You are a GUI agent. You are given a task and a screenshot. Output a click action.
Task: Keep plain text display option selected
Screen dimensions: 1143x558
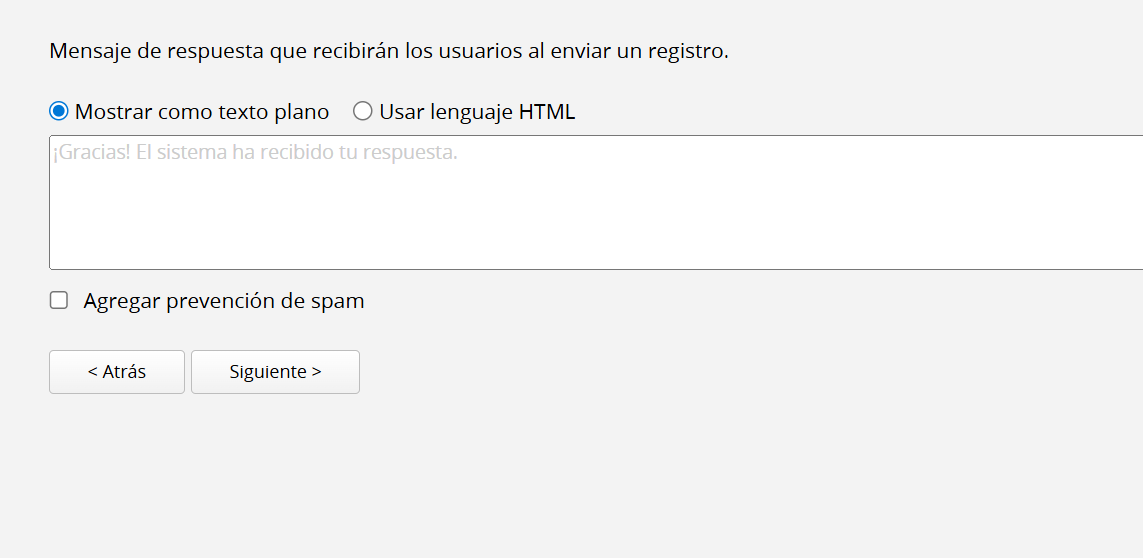click(59, 112)
